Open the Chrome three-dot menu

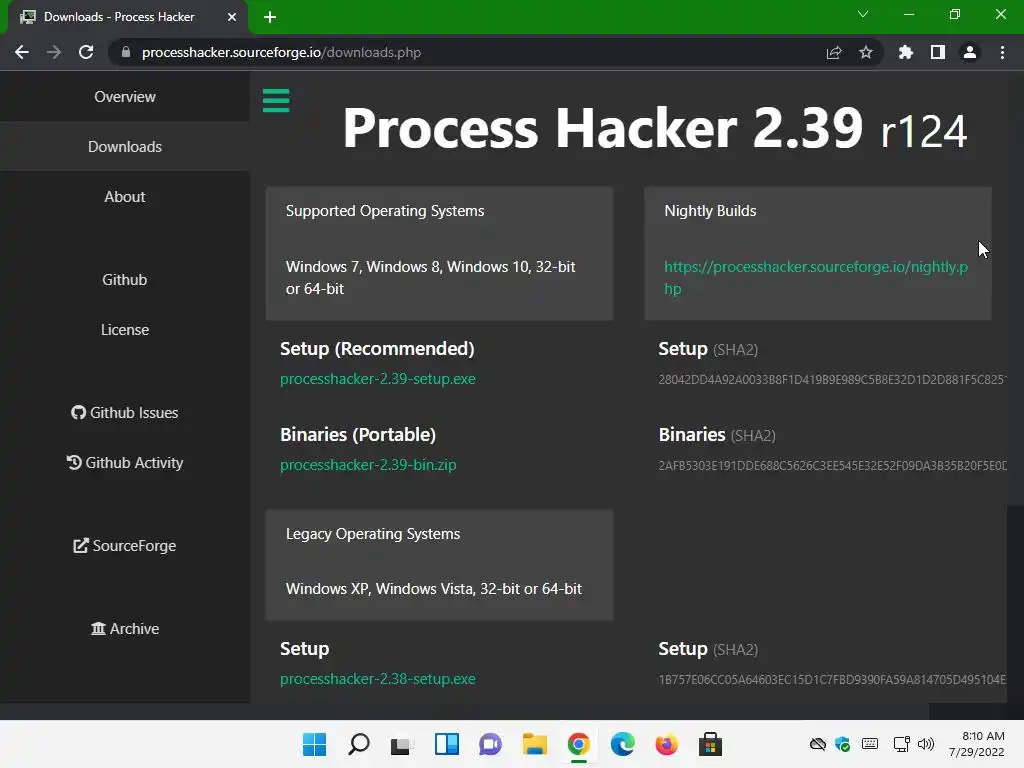pyautogui.click(x=1002, y=52)
